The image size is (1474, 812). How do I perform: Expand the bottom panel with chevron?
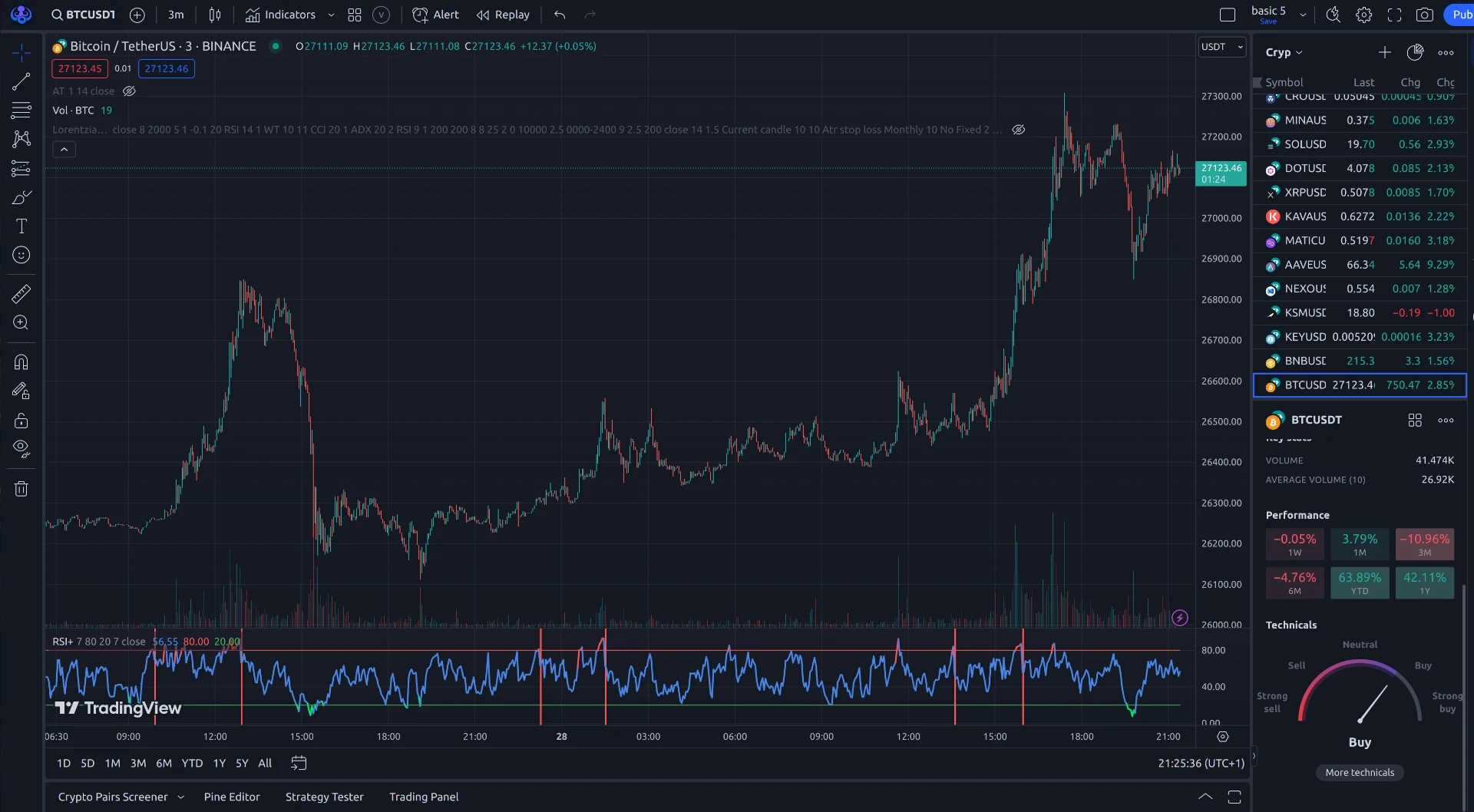click(x=1205, y=797)
